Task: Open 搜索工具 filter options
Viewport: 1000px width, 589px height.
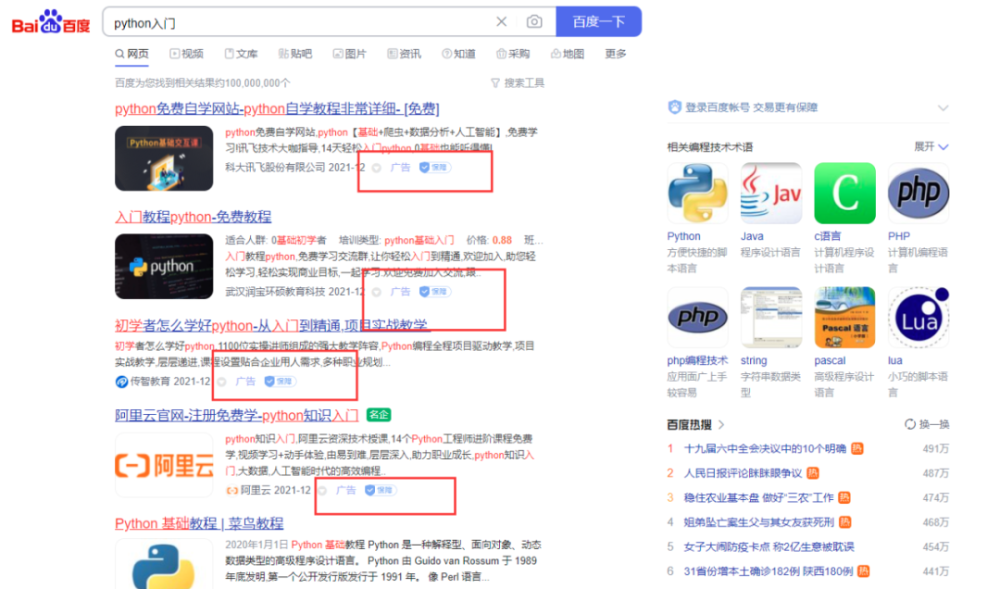Action: click(x=518, y=83)
